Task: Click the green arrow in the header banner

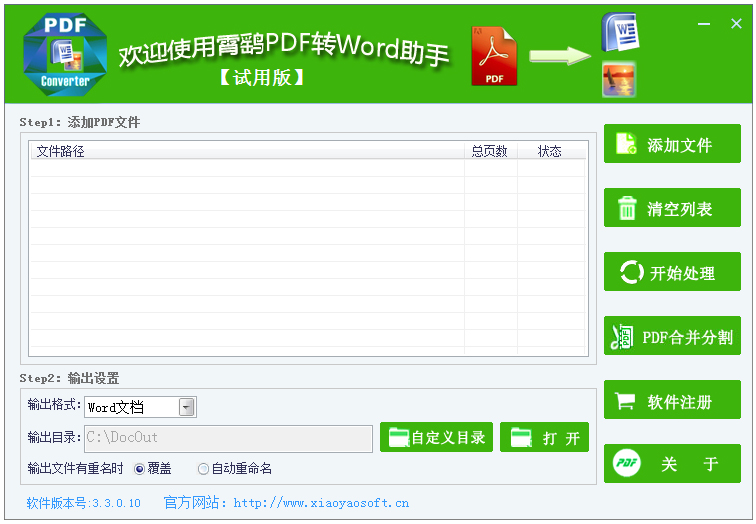Action: [x=559, y=55]
